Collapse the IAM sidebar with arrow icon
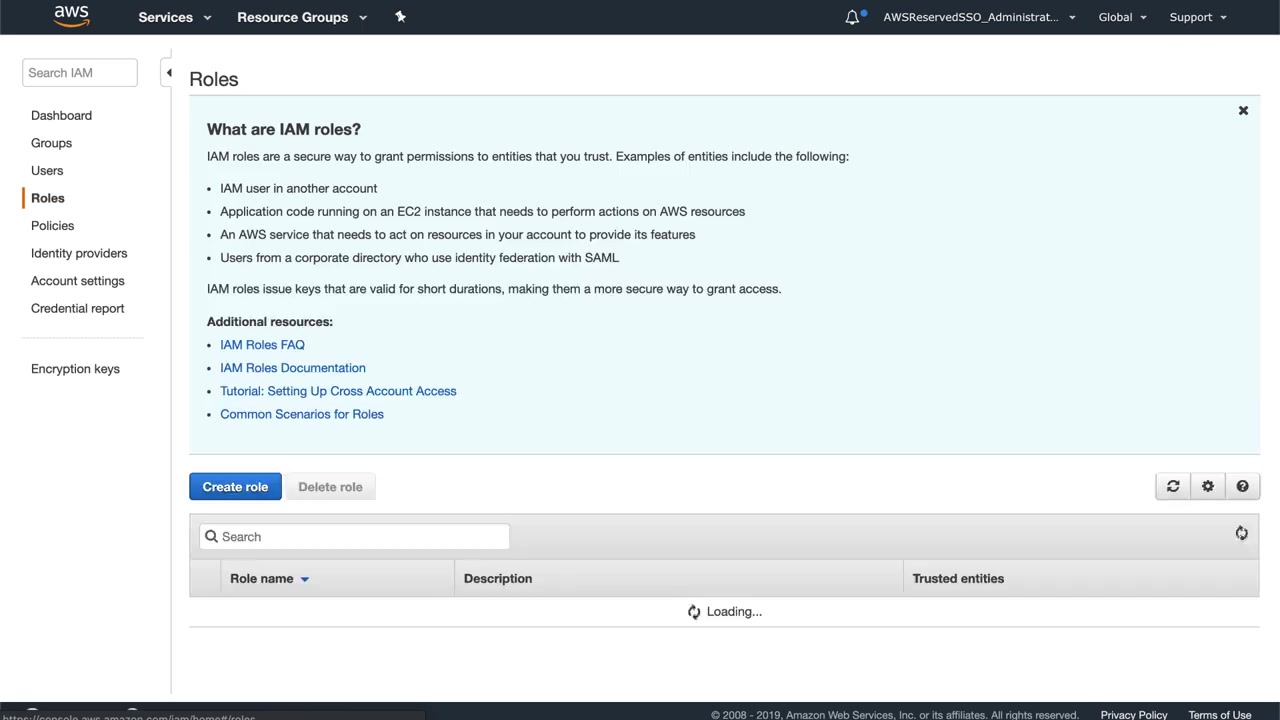The image size is (1280, 720). click(168, 73)
